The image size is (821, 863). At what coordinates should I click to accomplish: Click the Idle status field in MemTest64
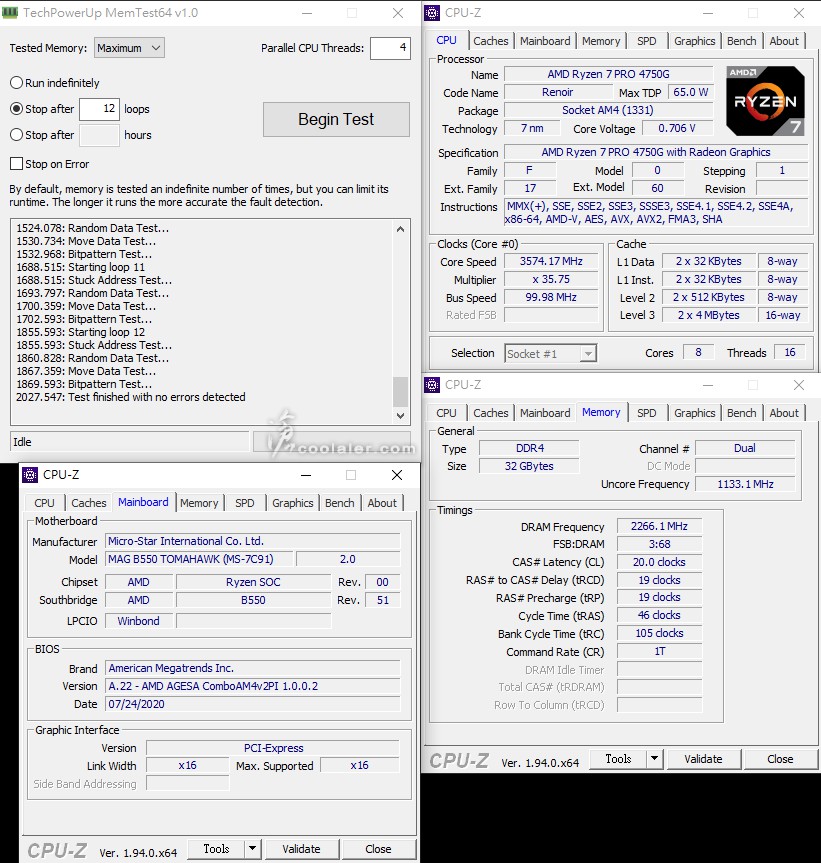tap(129, 442)
